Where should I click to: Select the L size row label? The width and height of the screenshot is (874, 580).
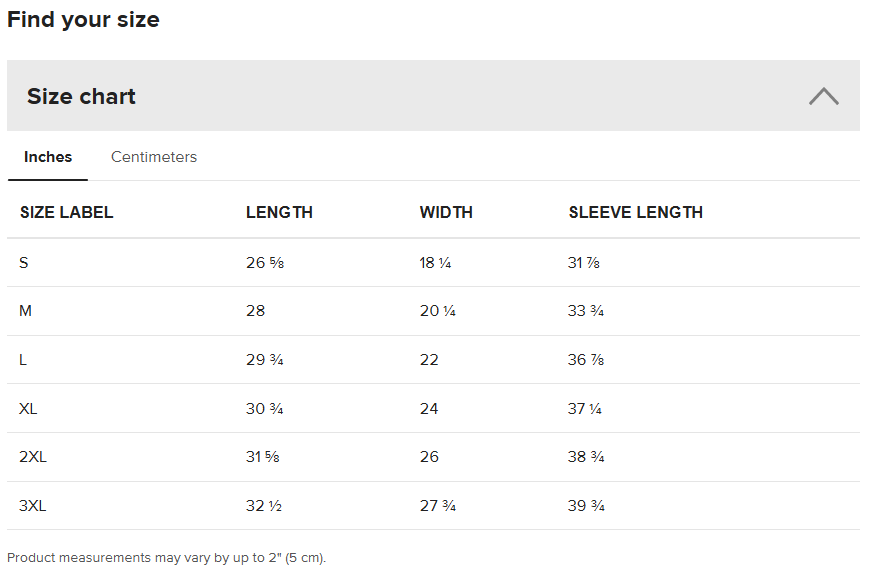(x=23, y=360)
